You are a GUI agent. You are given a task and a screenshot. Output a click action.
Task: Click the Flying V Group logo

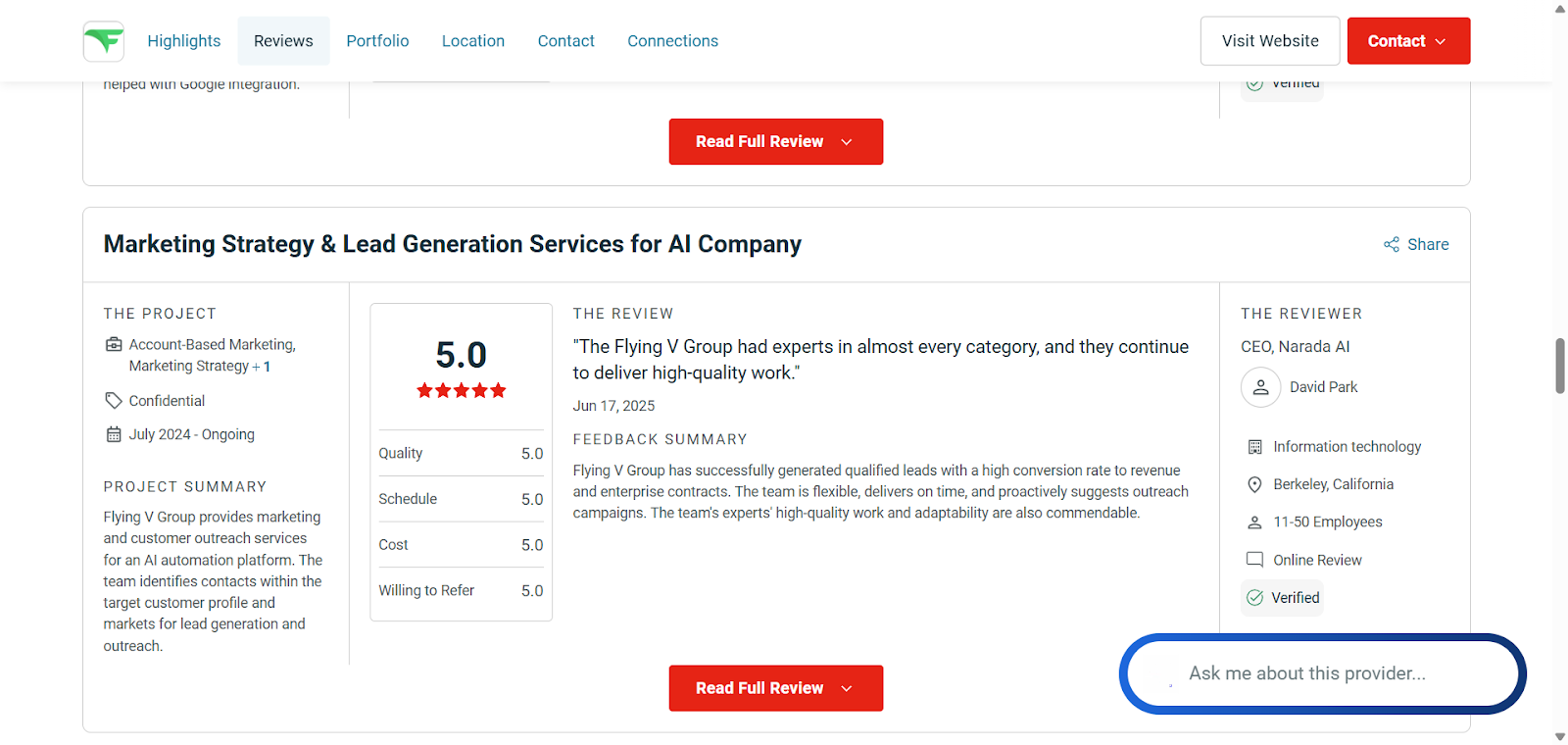(x=104, y=41)
